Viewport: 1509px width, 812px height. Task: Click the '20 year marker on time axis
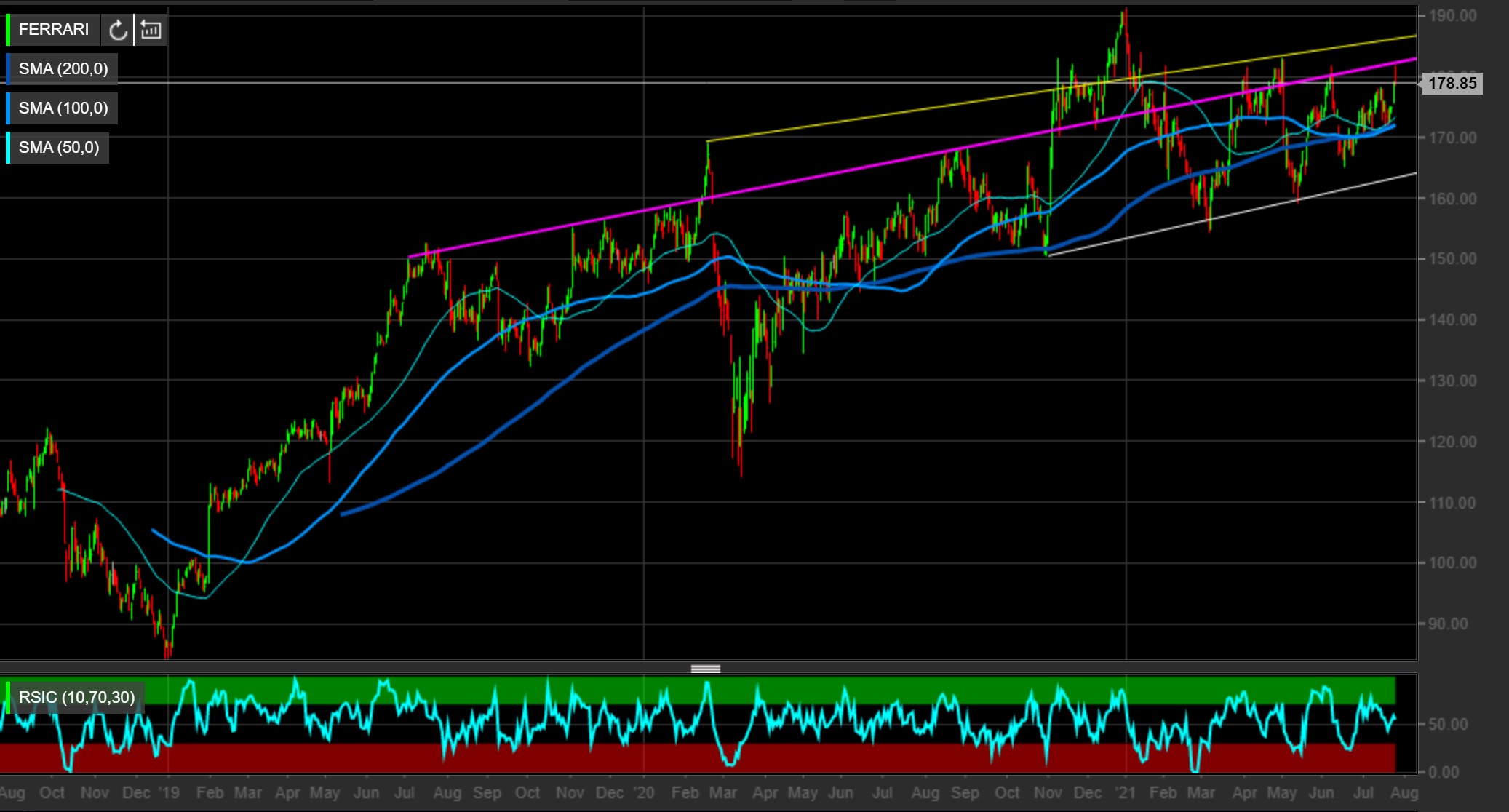[644, 792]
